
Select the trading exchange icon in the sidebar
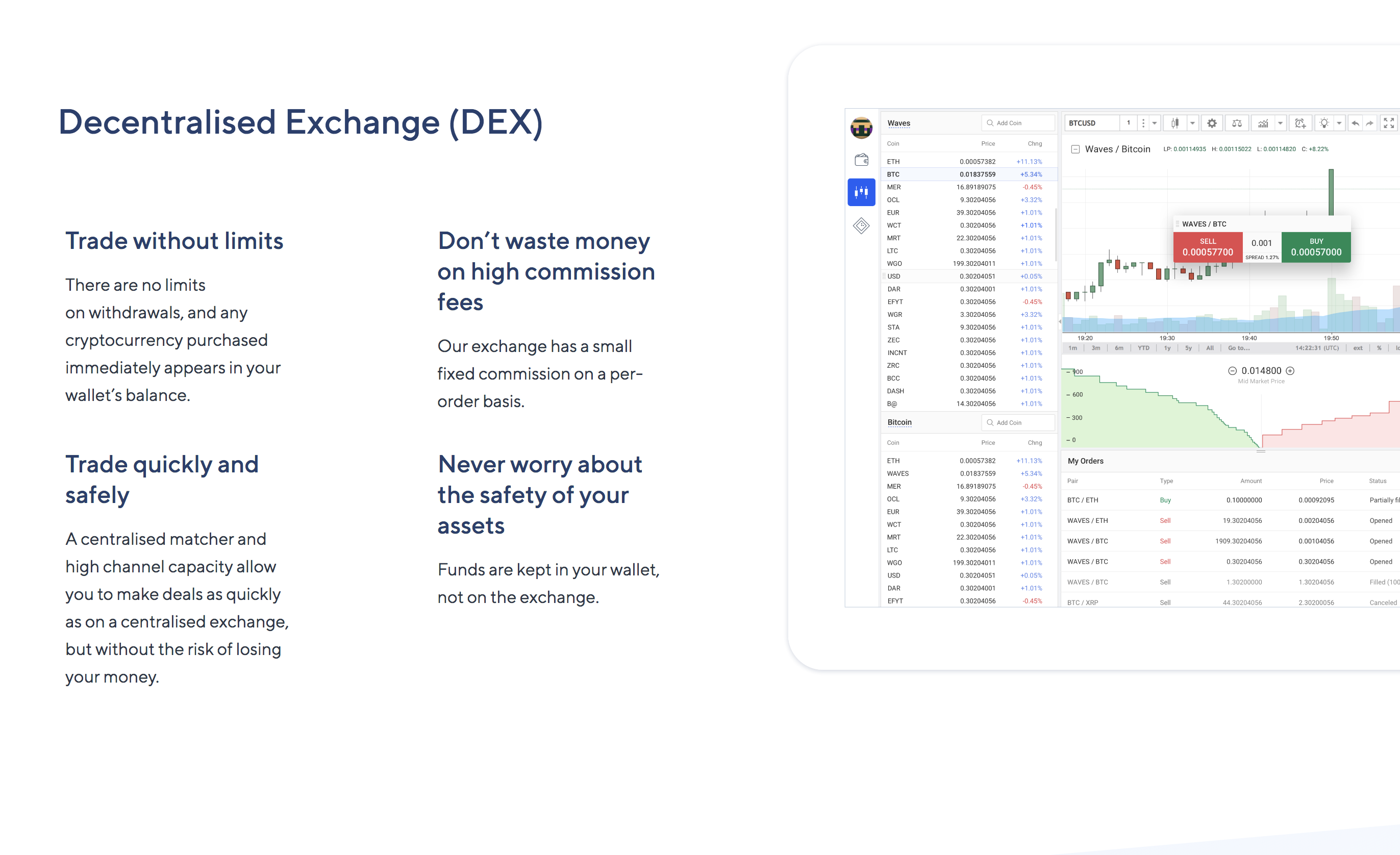coord(861,193)
